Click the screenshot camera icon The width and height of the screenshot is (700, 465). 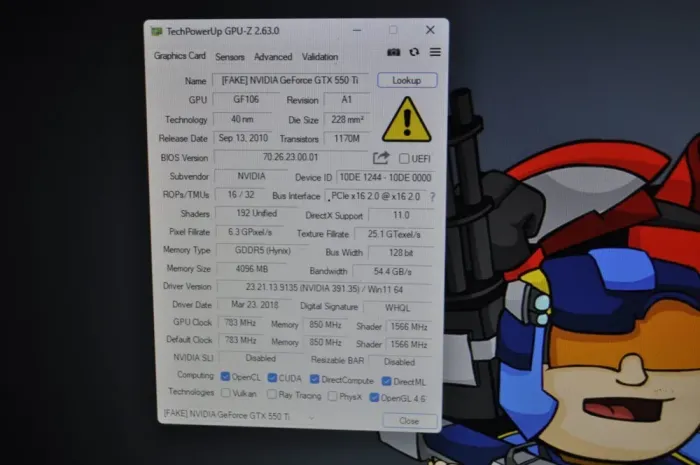(393, 53)
